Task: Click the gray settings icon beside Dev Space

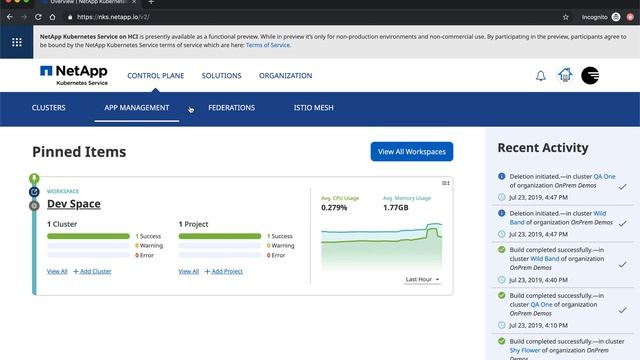Action: point(34,205)
